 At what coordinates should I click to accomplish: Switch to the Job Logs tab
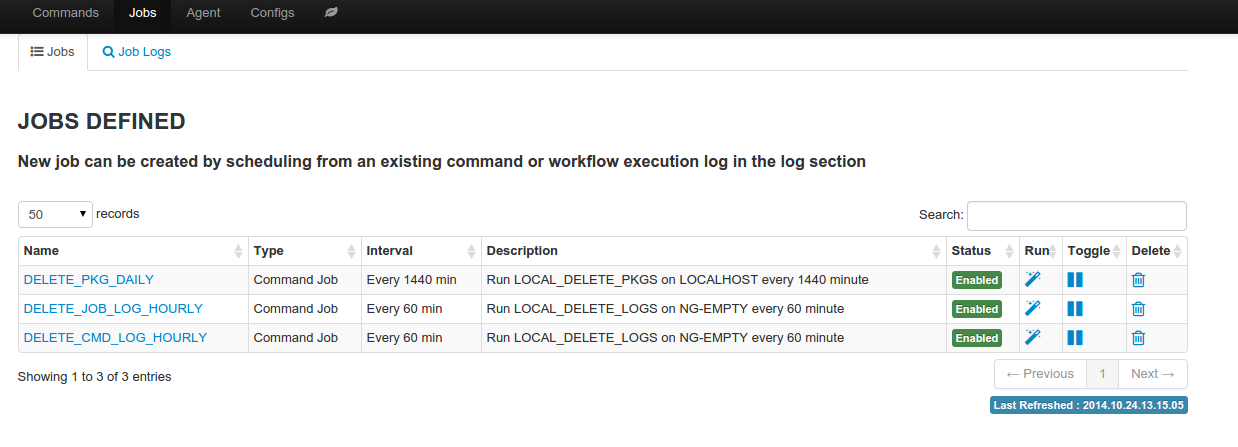coord(137,51)
